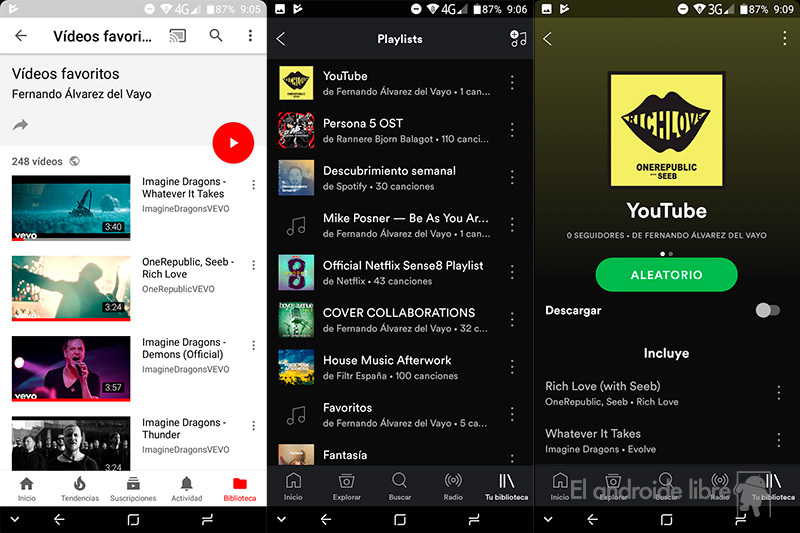
Task: Play all with the red play button
Action: (x=233, y=143)
